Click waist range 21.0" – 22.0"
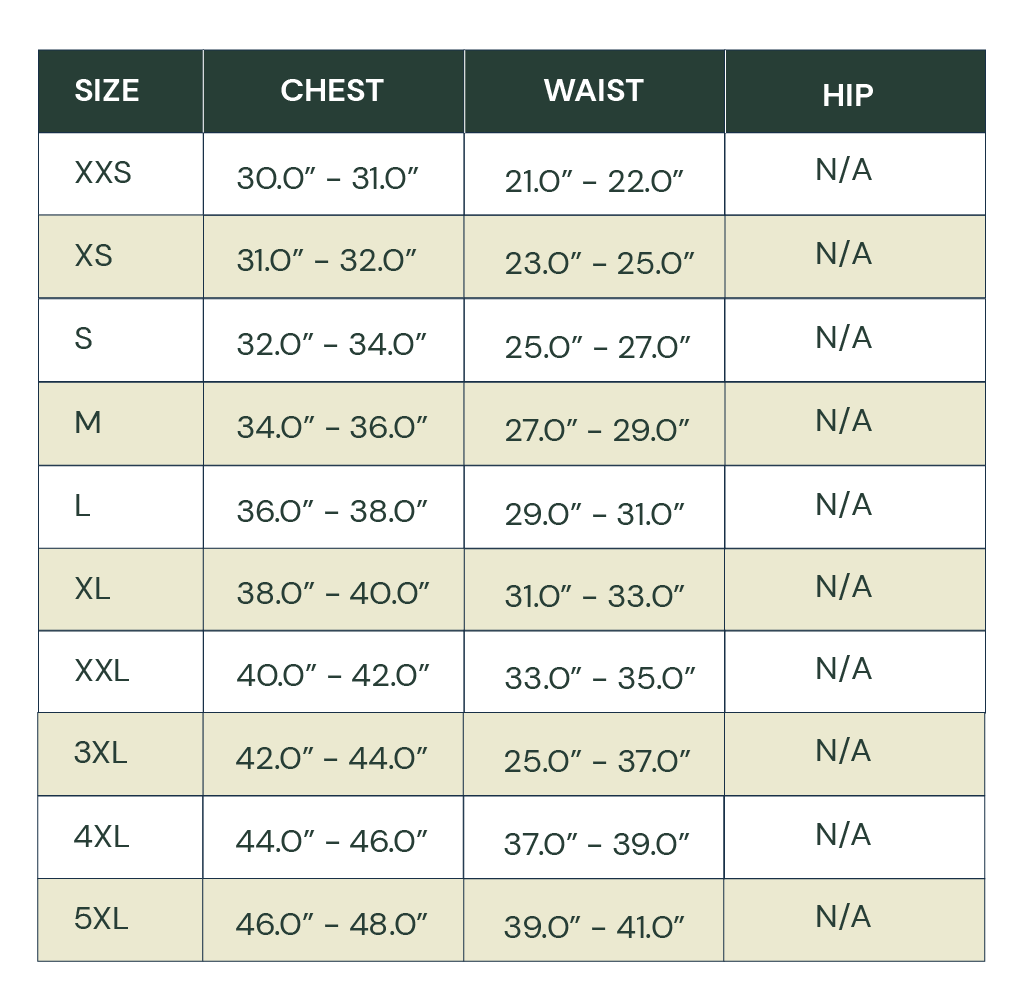 pyautogui.click(x=594, y=181)
